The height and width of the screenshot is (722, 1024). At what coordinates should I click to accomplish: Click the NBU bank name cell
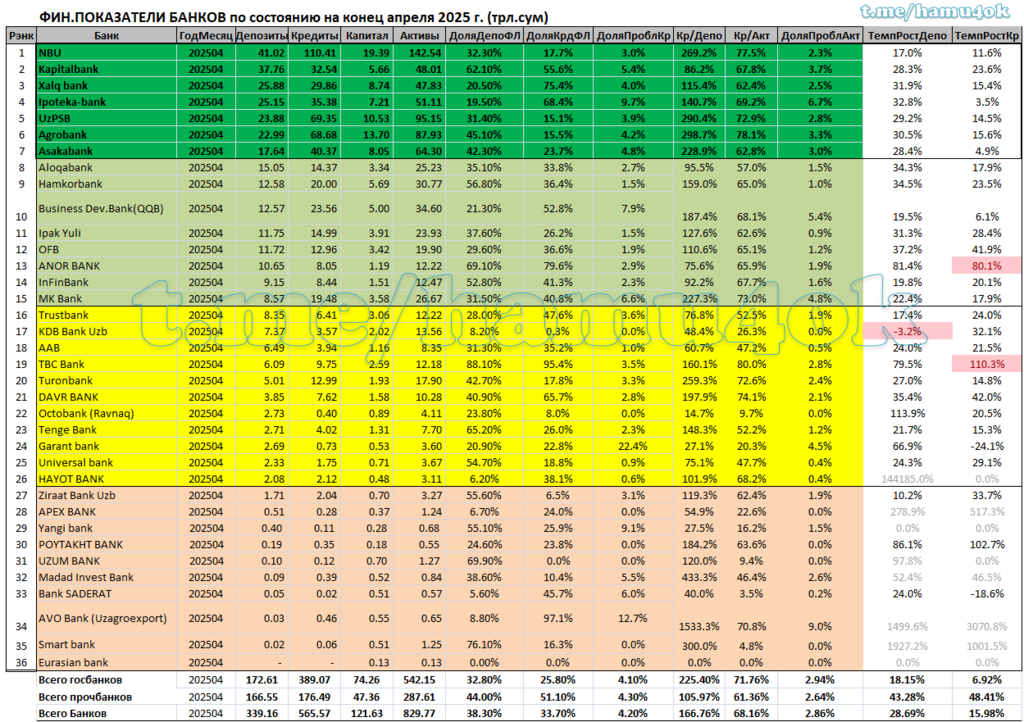coord(50,53)
